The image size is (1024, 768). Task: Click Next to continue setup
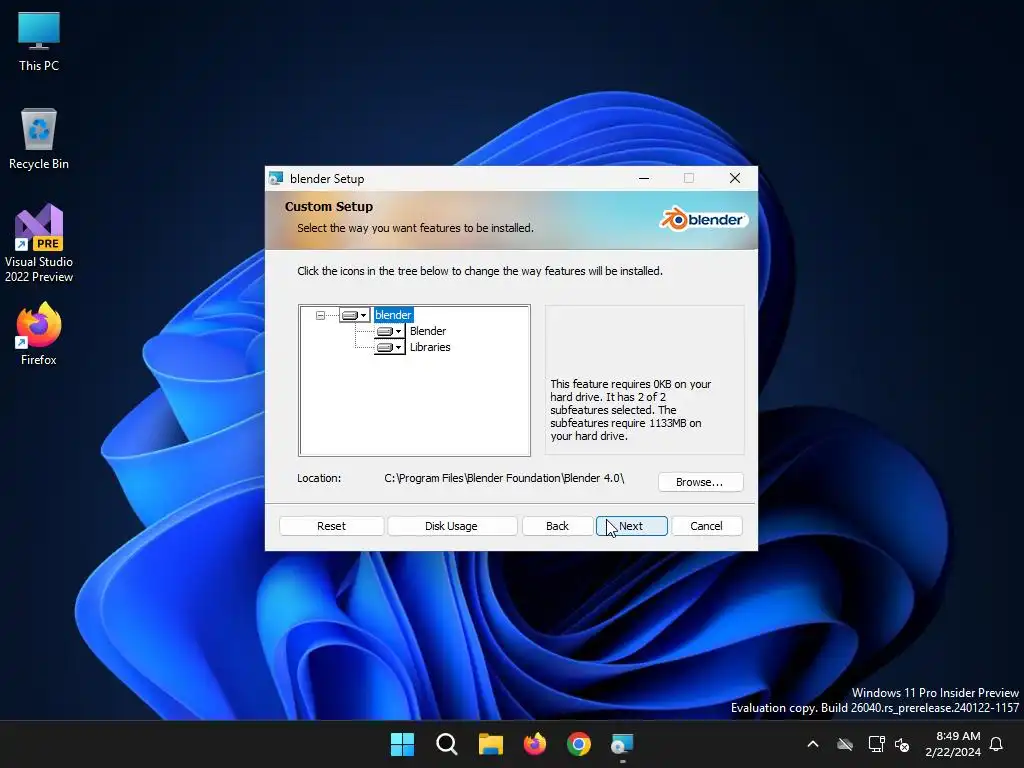pos(632,526)
